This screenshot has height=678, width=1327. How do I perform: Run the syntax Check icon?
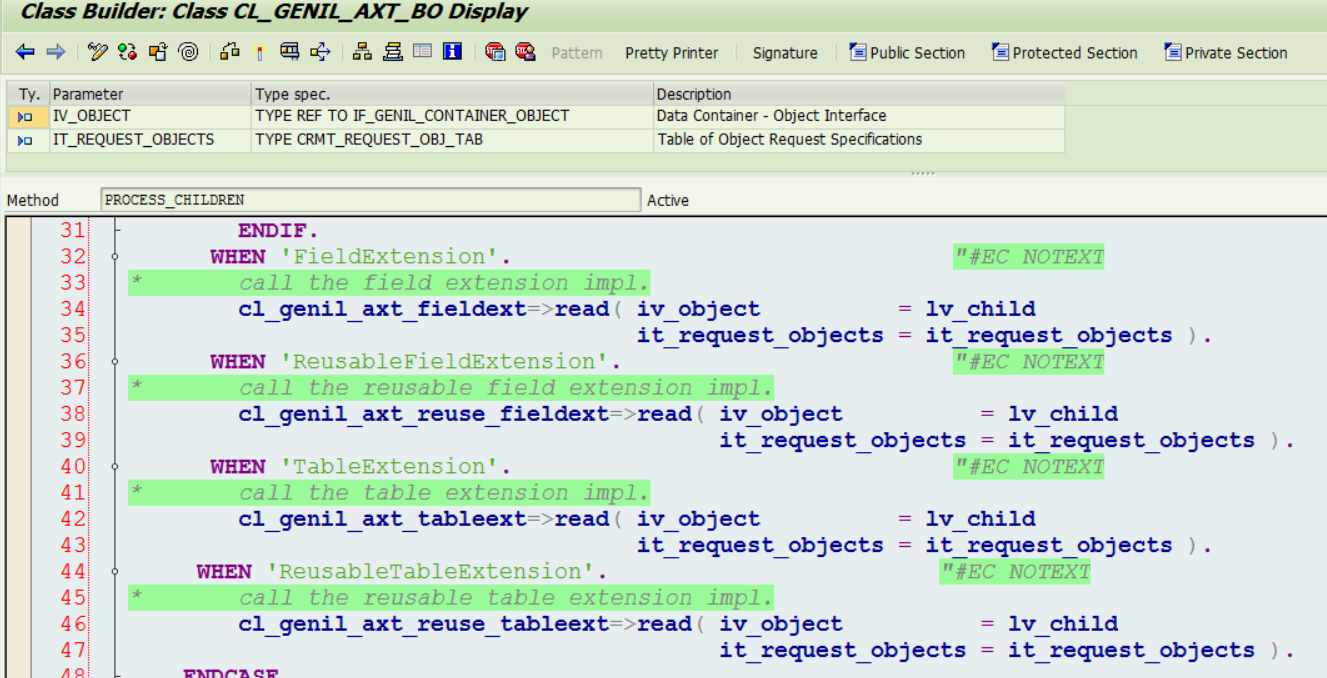pyautogui.click(x=230, y=52)
